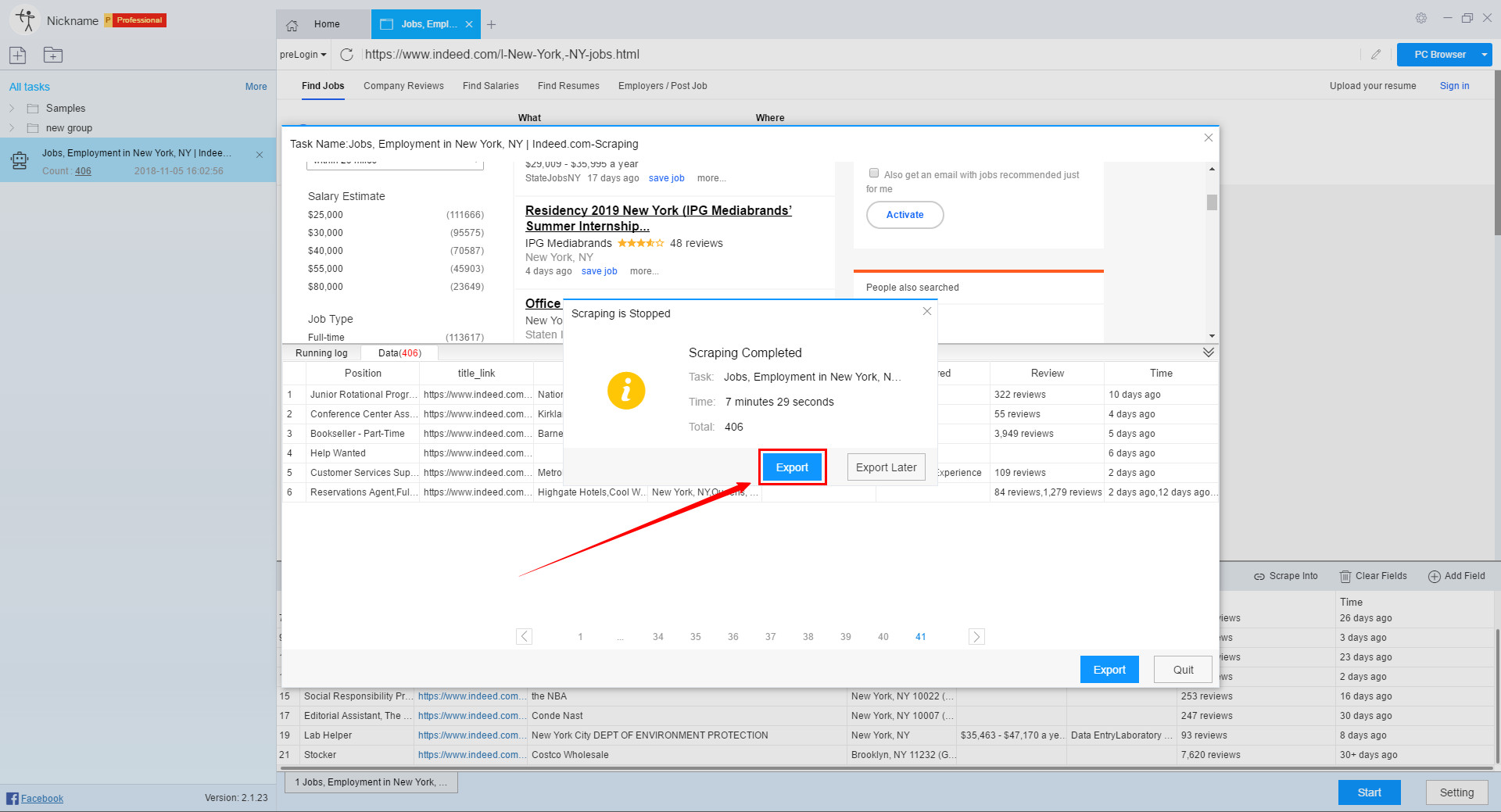Expand the Samples folder
The image size is (1501, 812).
pos(12,108)
